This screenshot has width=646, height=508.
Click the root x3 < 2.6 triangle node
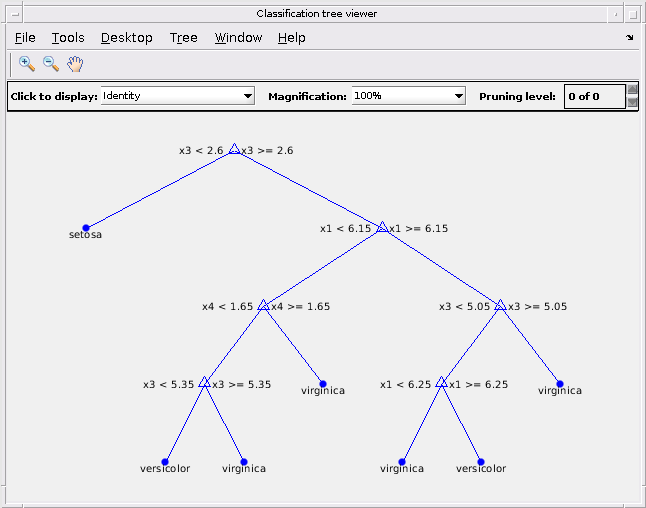(234, 149)
